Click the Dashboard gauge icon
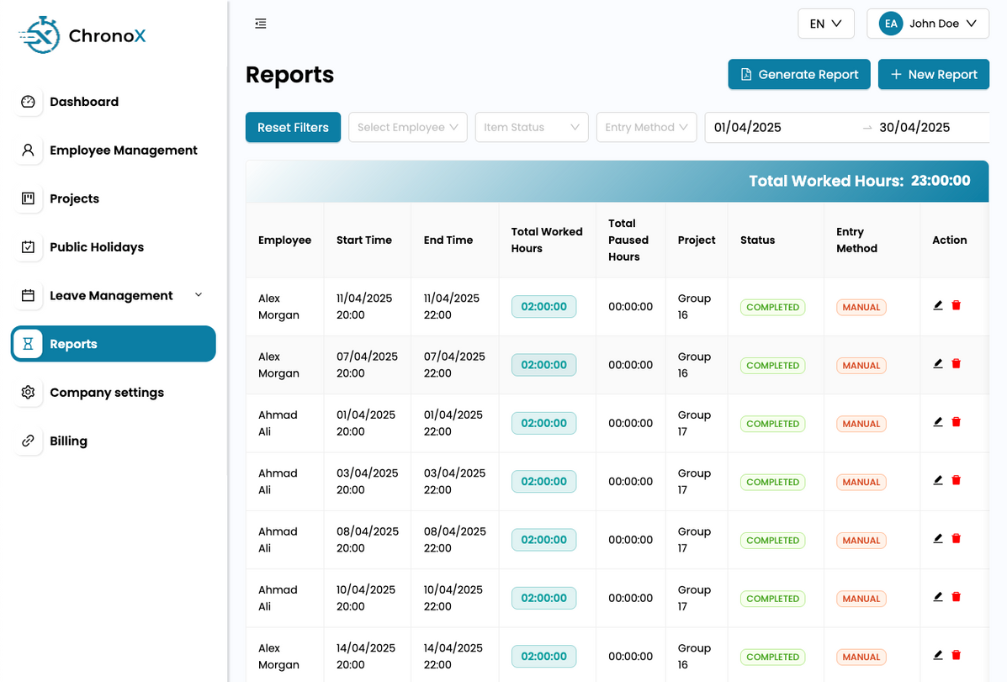This screenshot has width=1007, height=682. point(28,101)
